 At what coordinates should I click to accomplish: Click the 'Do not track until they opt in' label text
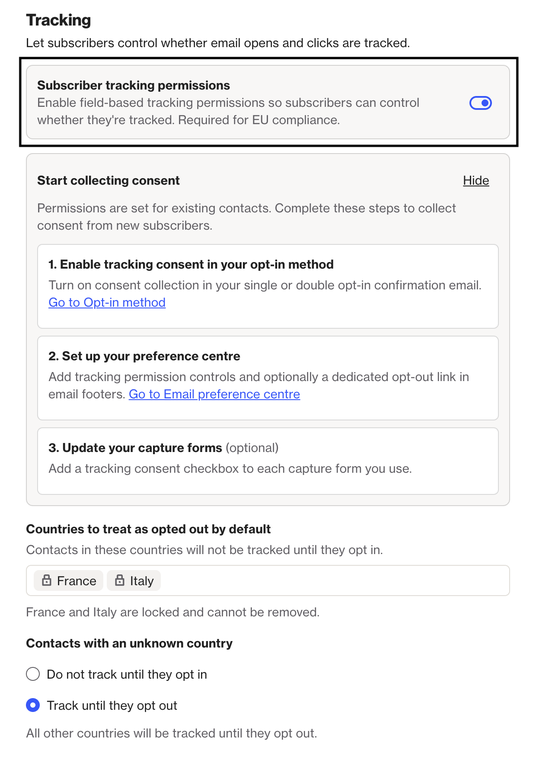[127, 674]
